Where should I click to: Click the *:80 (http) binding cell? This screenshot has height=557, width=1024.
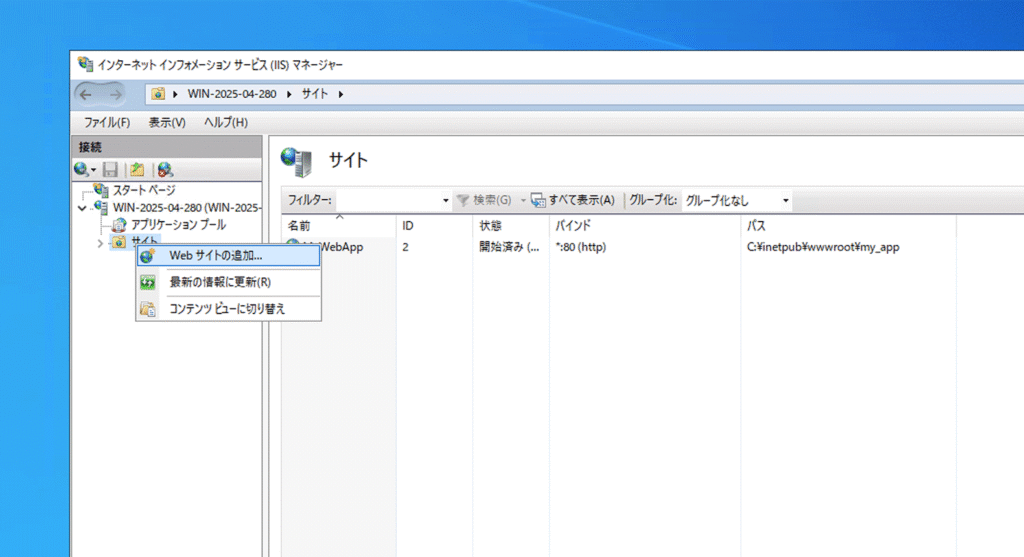tap(581, 247)
